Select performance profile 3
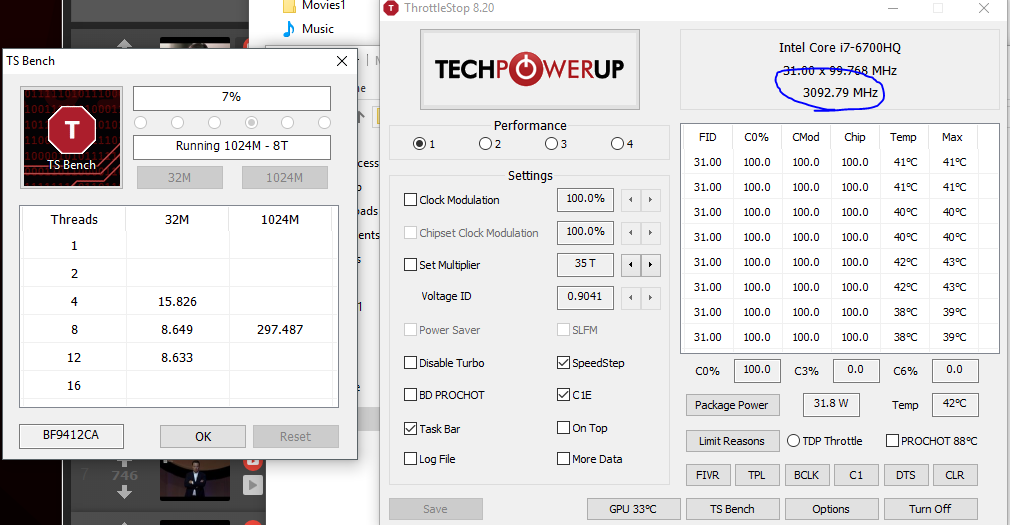 551,144
